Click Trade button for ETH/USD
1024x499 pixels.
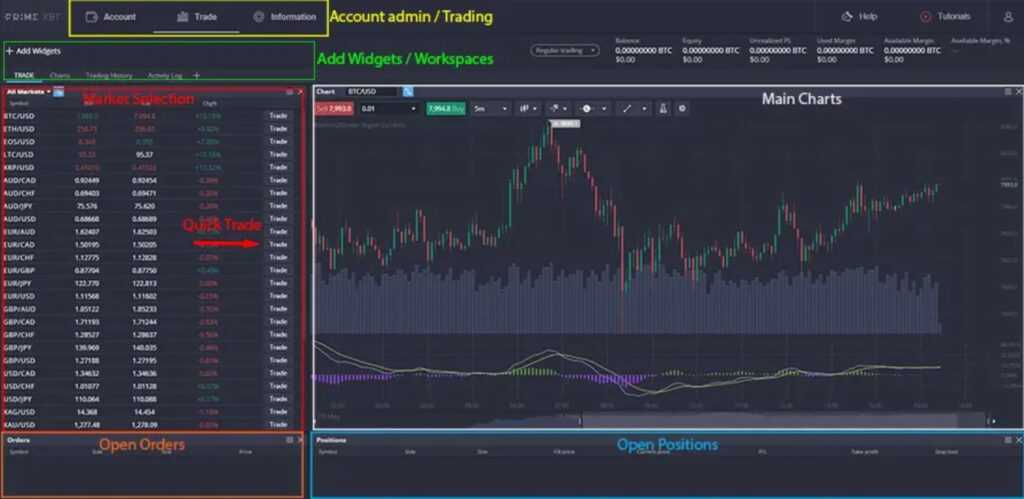point(278,129)
